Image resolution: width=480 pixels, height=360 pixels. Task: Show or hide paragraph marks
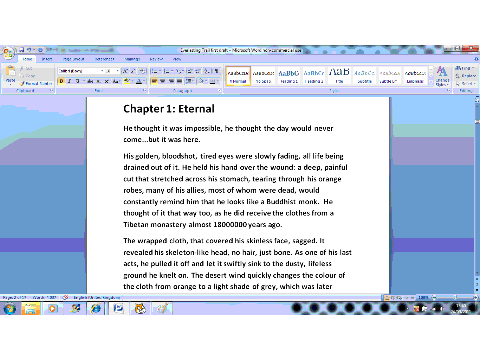216,71
